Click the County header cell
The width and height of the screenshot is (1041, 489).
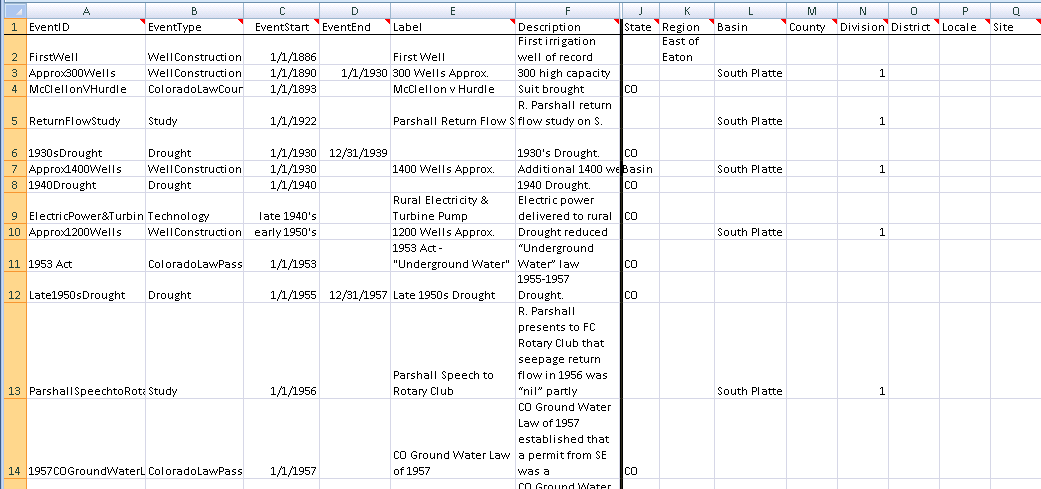tap(812, 27)
